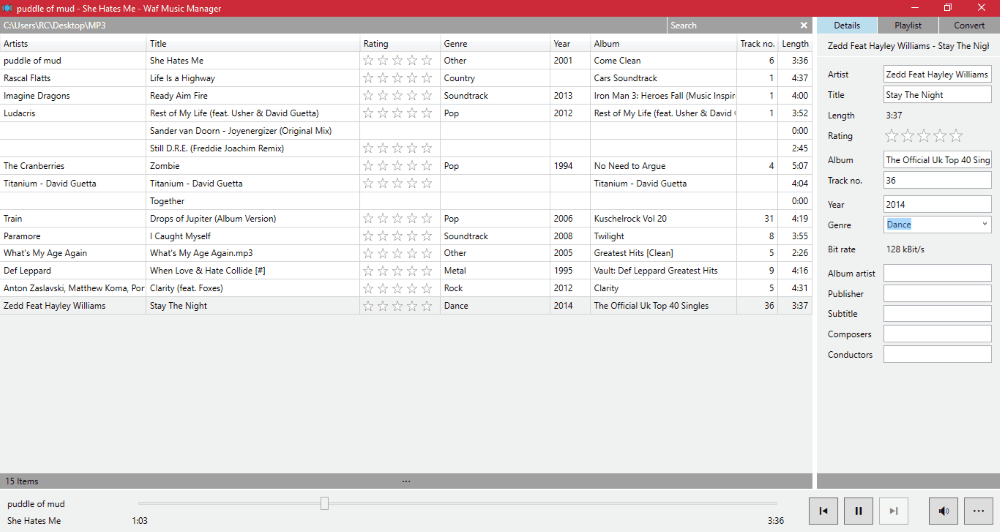Sort by the Title column header
This screenshot has width=1000, height=532.
pos(253,43)
